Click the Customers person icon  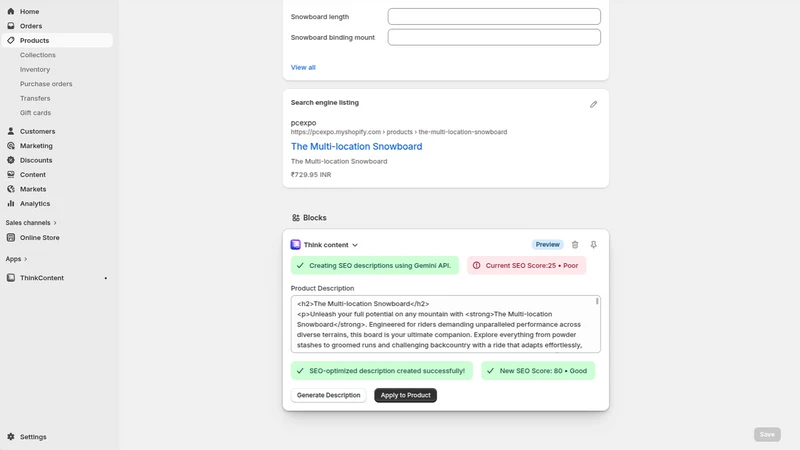coord(11,131)
